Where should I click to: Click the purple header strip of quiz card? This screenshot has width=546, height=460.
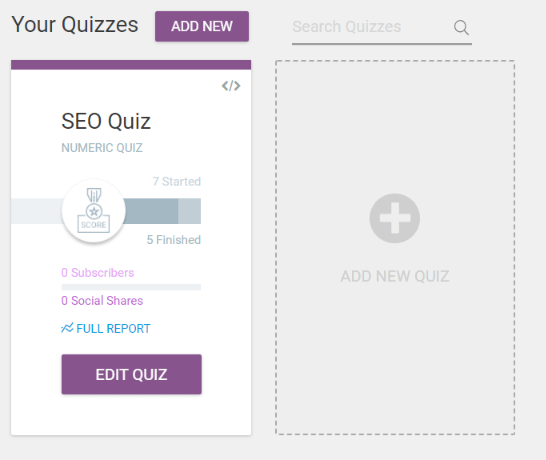pyautogui.click(x=131, y=65)
